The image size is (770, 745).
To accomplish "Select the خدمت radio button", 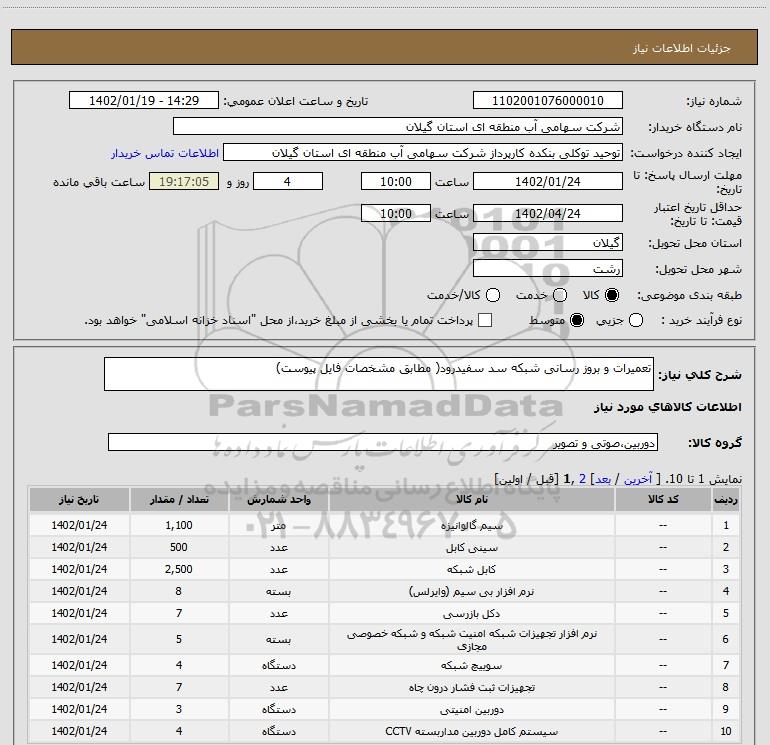I will [x=560, y=295].
